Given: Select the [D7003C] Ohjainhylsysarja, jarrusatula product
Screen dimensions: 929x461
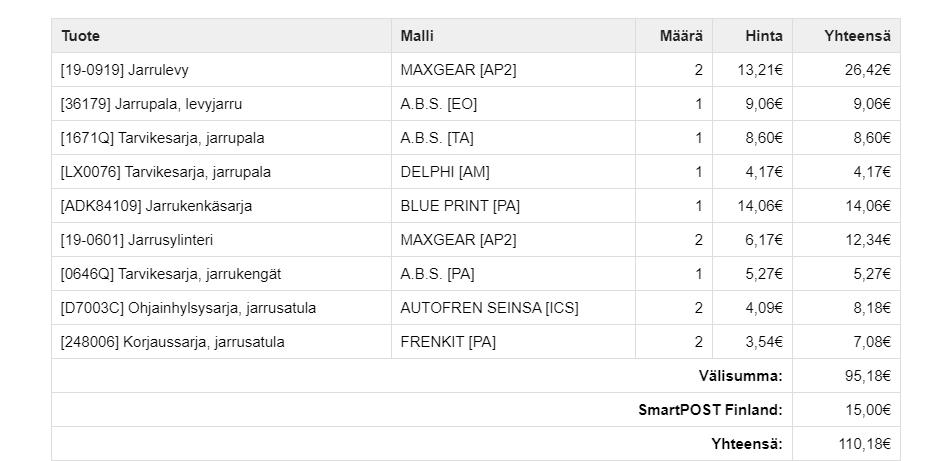Looking at the screenshot, I should (188, 308).
